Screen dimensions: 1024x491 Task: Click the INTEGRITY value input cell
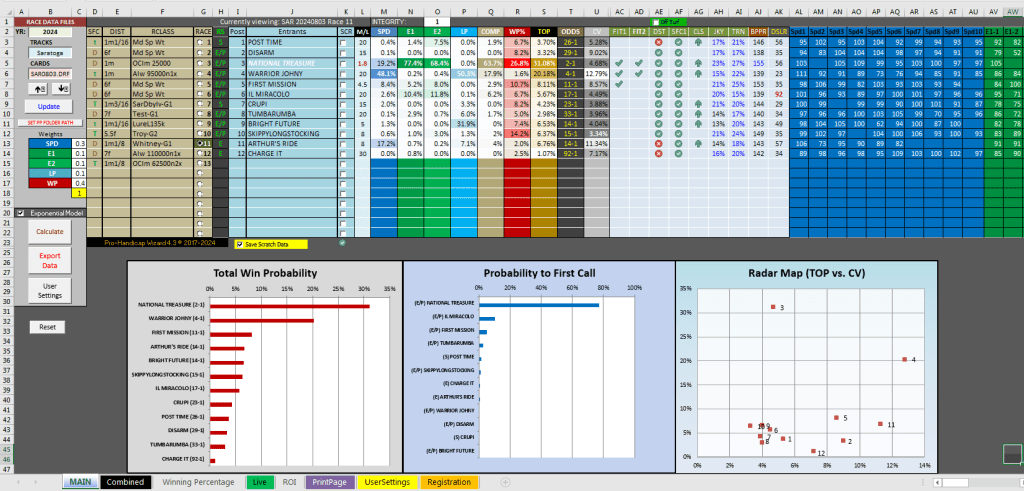click(x=436, y=21)
